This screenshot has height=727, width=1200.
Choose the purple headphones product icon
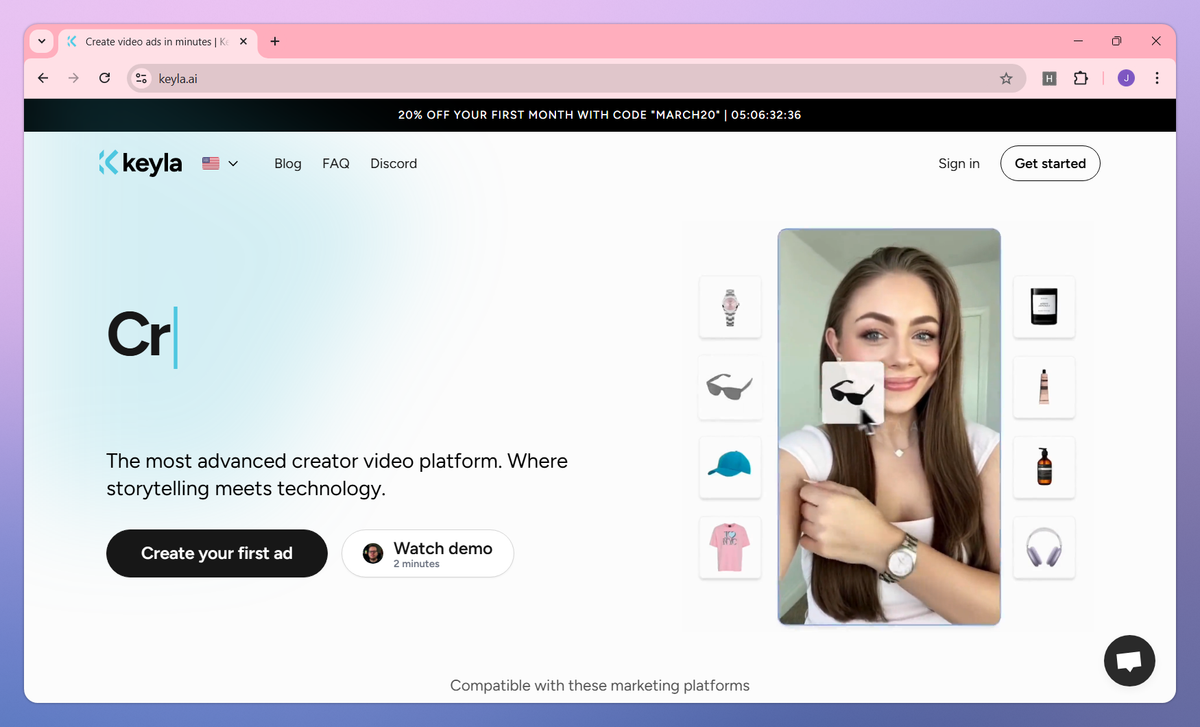tap(1044, 547)
